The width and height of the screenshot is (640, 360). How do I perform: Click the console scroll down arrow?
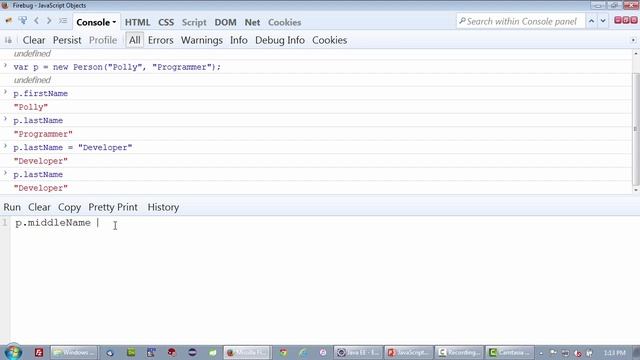(636, 190)
